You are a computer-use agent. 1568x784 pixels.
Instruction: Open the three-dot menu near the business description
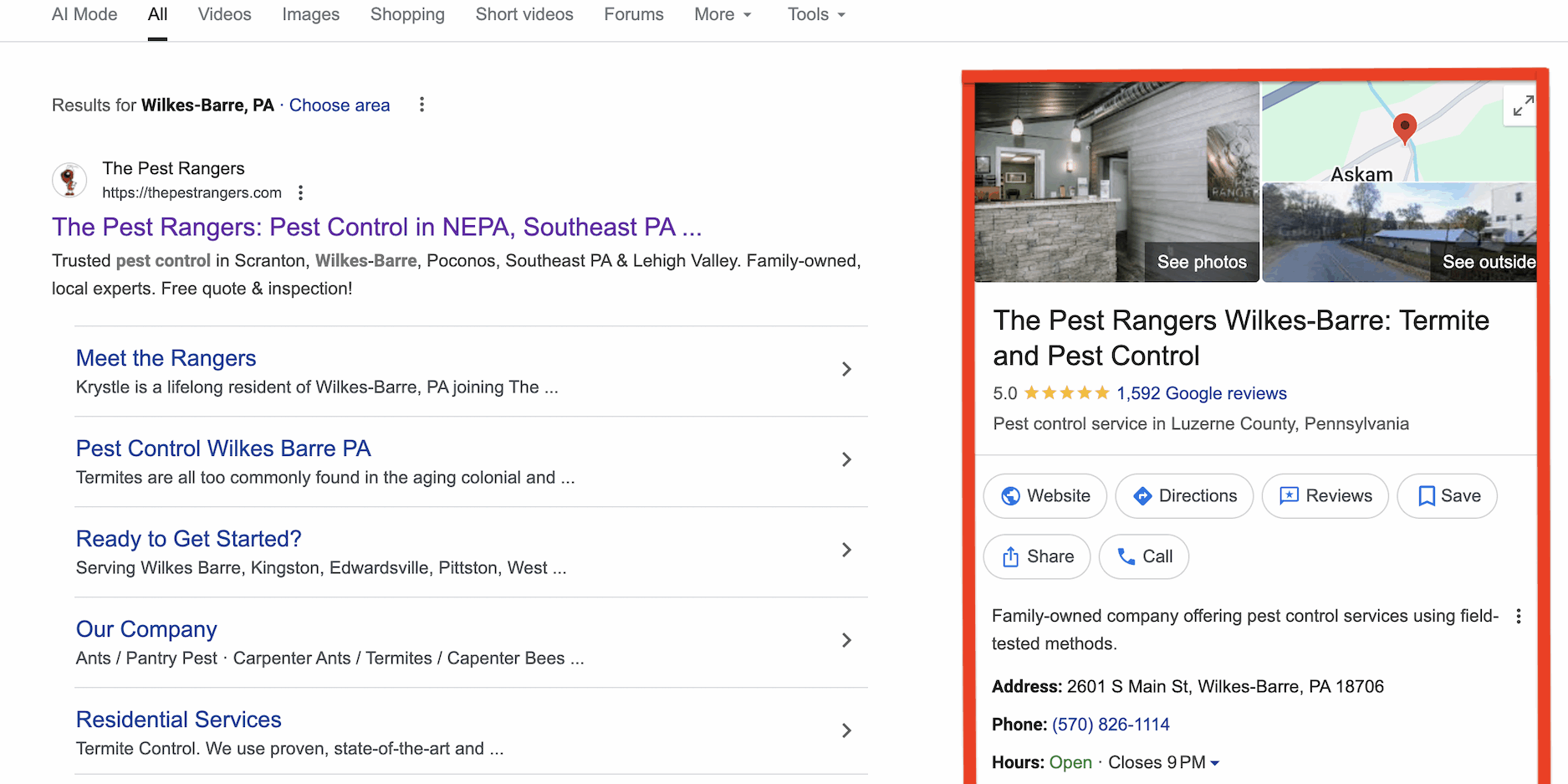pyautogui.click(x=1519, y=616)
